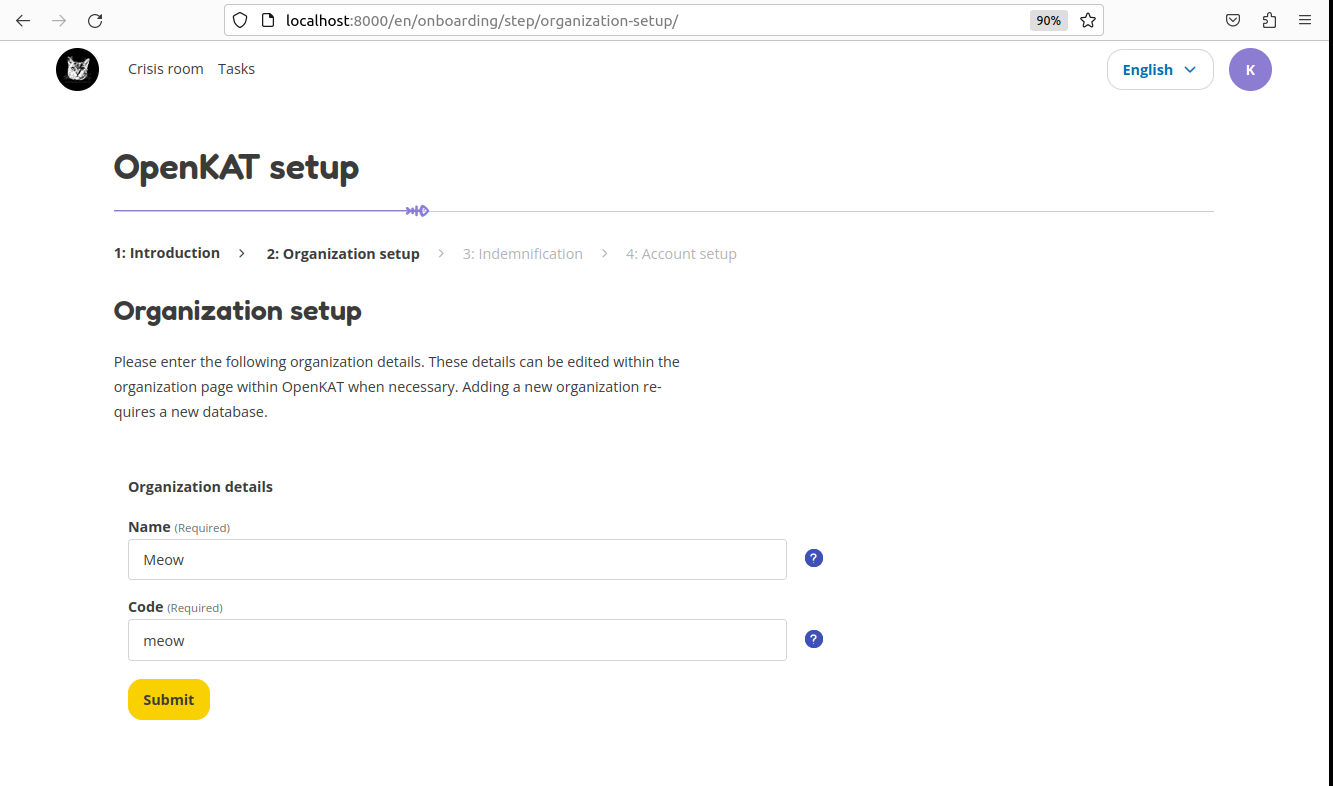Open the browser extensions menu
This screenshot has width=1333, height=786.
1269,20
